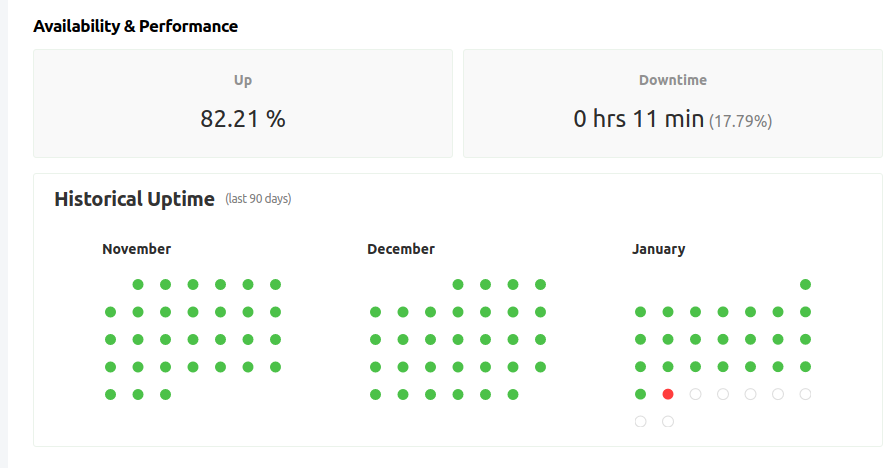Select the November 1 green status dot
892x468 pixels.
pyautogui.click(x=138, y=284)
